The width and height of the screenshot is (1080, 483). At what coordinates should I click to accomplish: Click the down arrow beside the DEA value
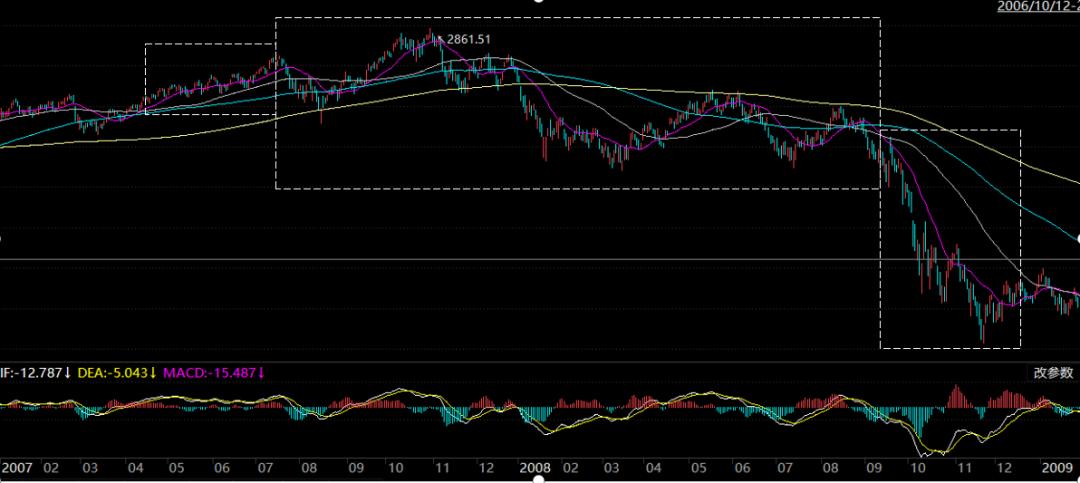coord(153,373)
